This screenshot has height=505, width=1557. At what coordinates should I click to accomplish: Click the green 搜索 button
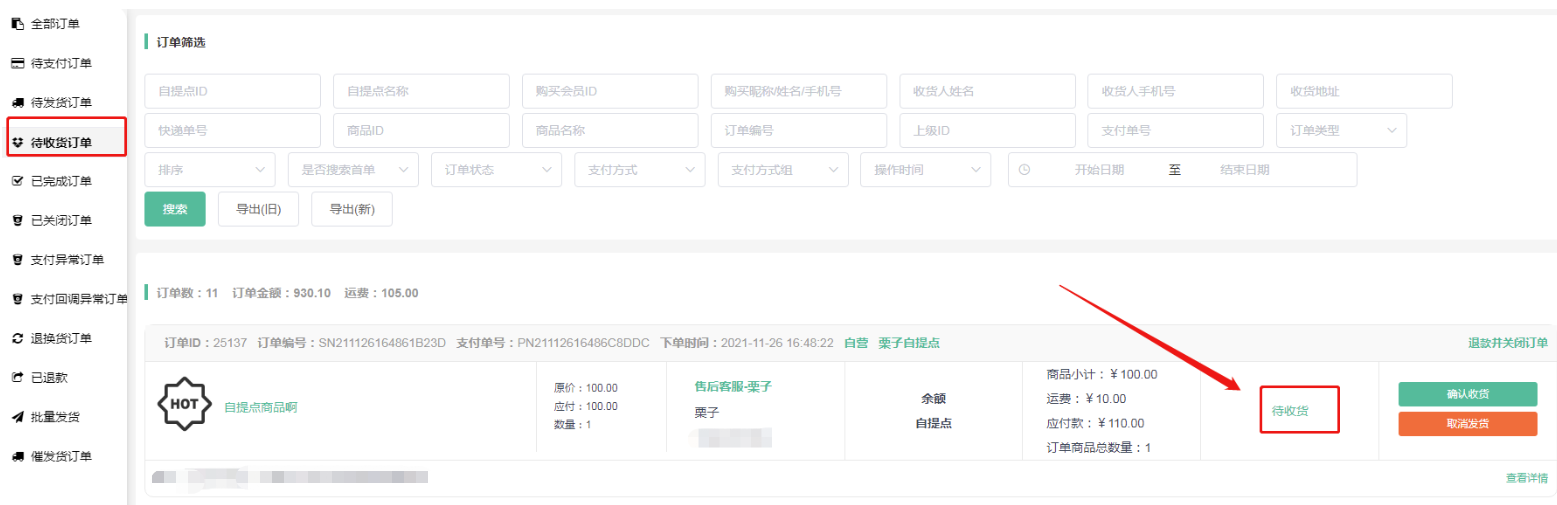coord(175,209)
